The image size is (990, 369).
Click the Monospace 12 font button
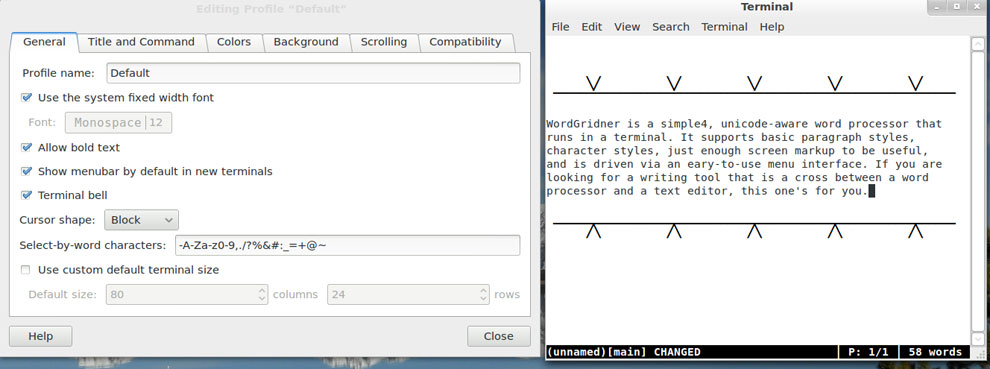[x=119, y=123]
